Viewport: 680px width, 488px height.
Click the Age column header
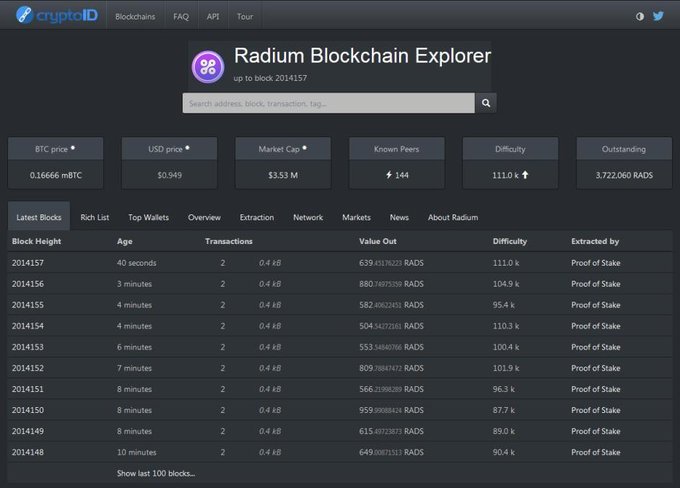pos(124,242)
